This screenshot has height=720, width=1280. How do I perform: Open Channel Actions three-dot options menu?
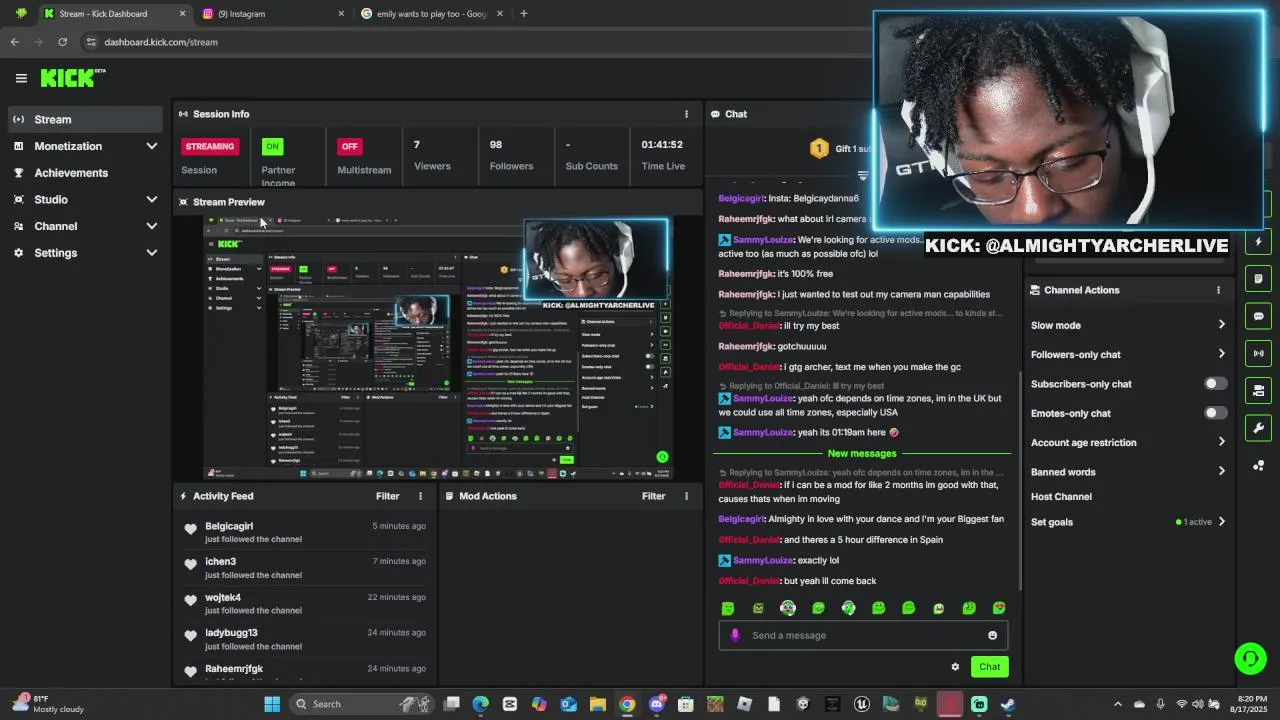click(x=1218, y=290)
